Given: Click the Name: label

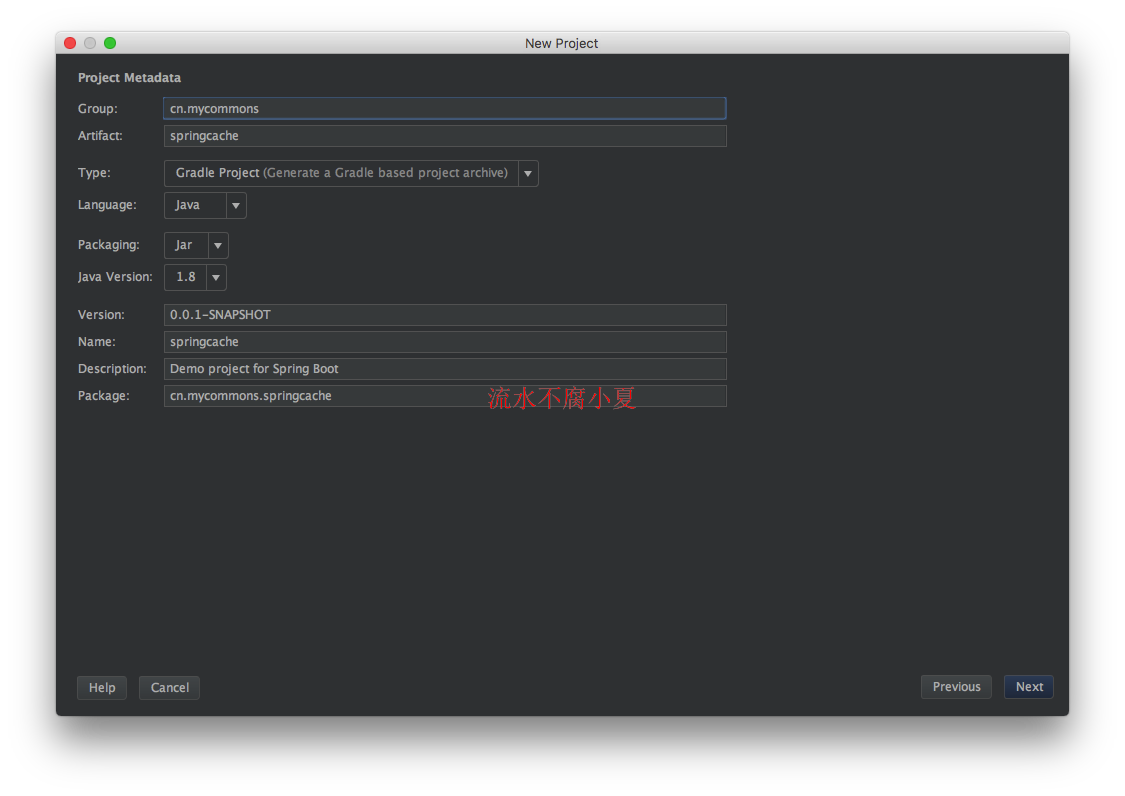Looking at the screenshot, I should coord(96,342).
